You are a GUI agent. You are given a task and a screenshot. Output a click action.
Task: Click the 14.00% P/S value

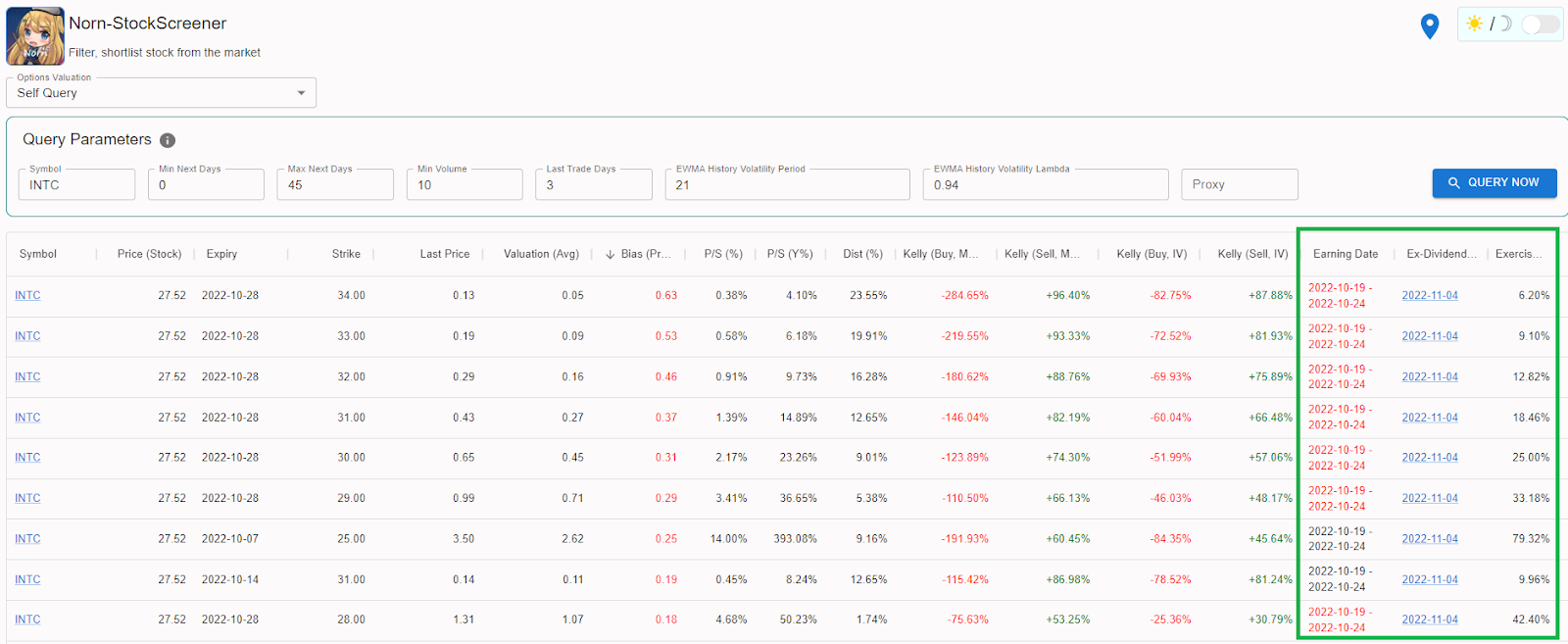tap(729, 539)
